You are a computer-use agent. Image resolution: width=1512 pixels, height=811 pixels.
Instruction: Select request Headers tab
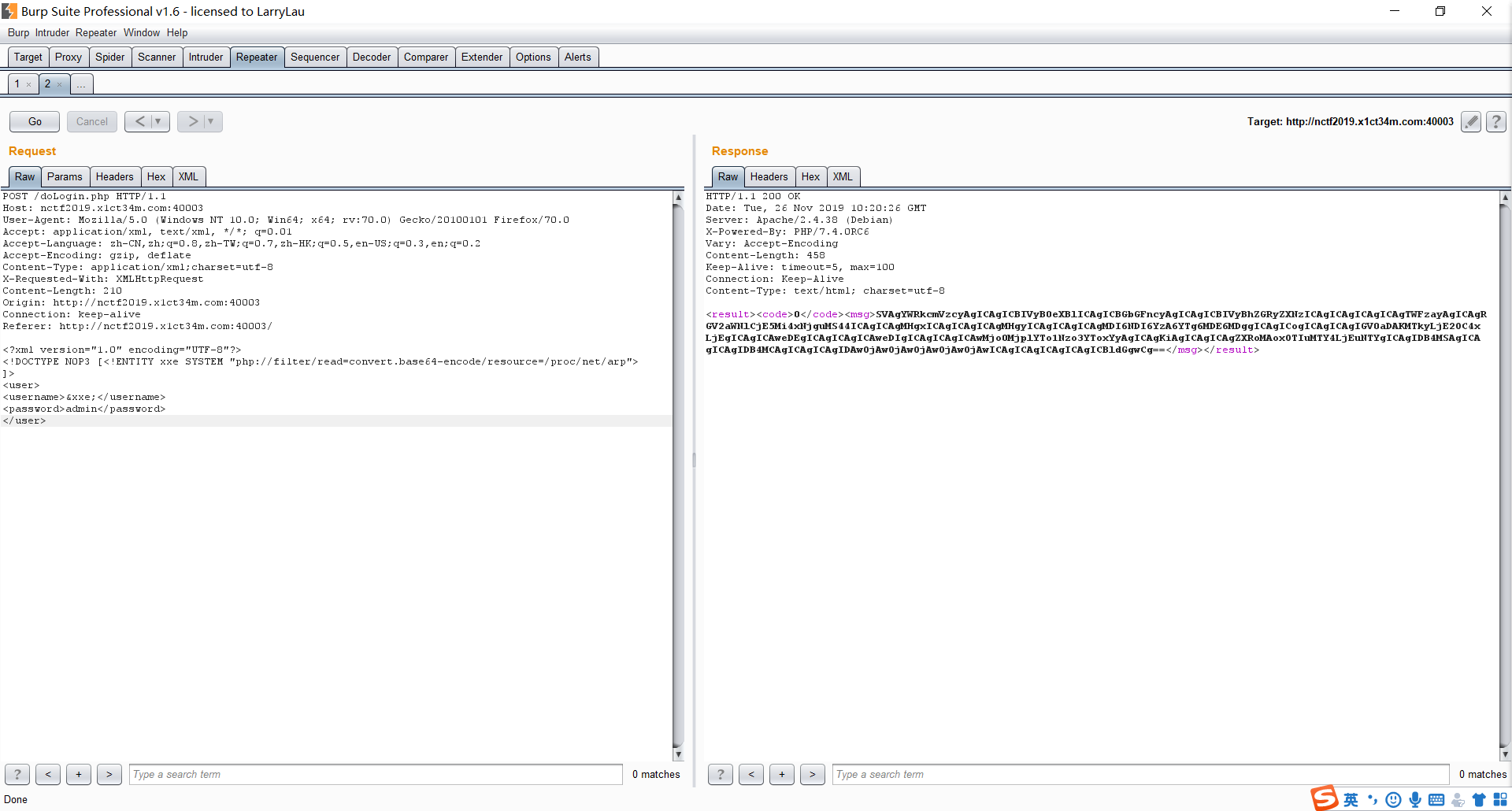pos(115,176)
